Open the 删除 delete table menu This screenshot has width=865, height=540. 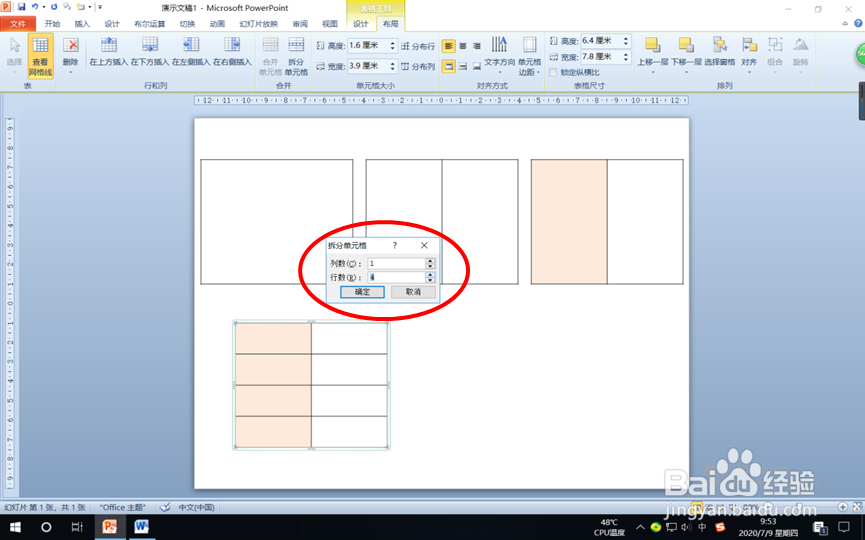[x=71, y=56]
